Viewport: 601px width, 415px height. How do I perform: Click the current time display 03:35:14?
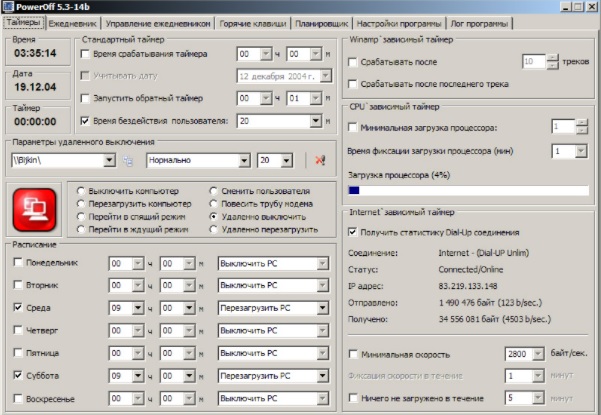point(35,53)
